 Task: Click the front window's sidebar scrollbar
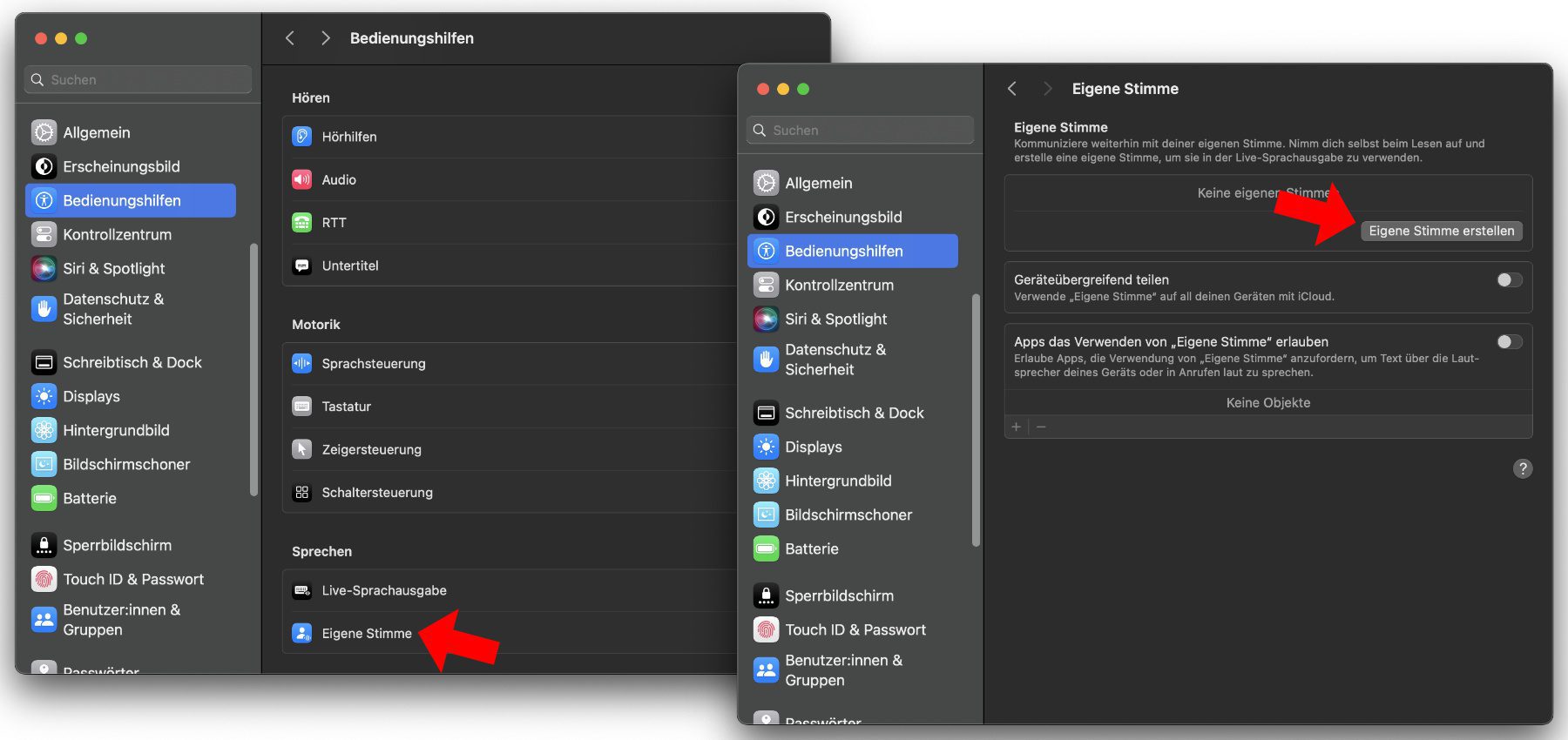click(x=976, y=420)
